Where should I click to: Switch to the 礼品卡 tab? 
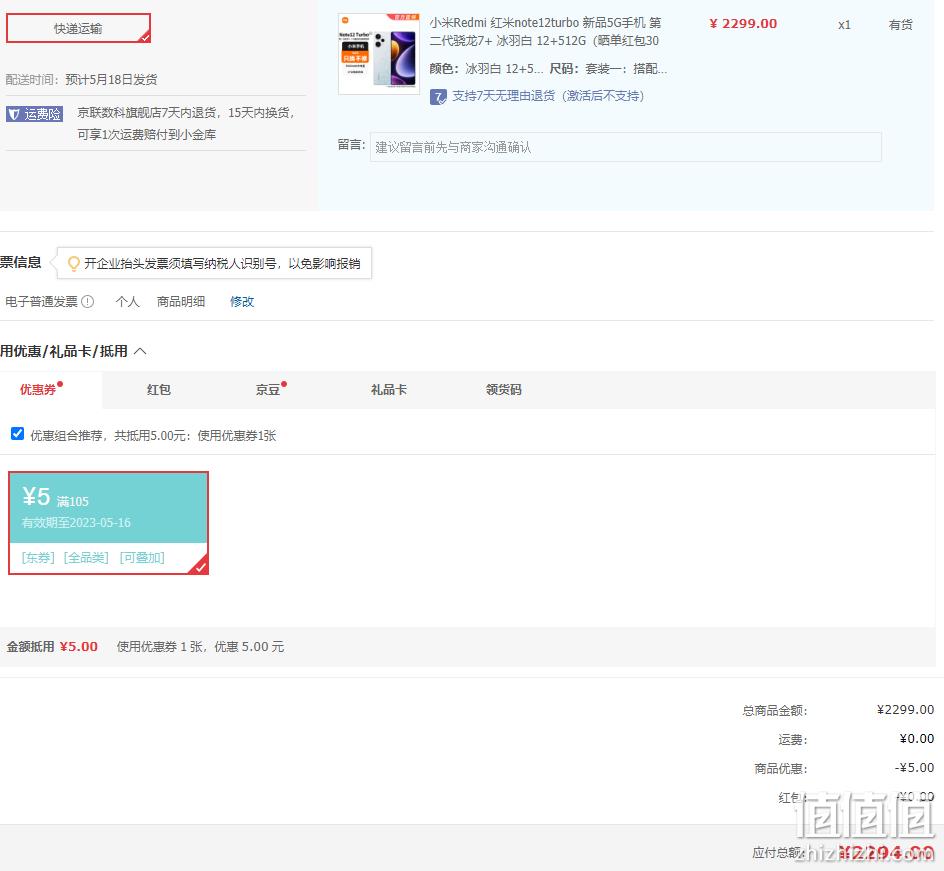pyautogui.click(x=389, y=389)
